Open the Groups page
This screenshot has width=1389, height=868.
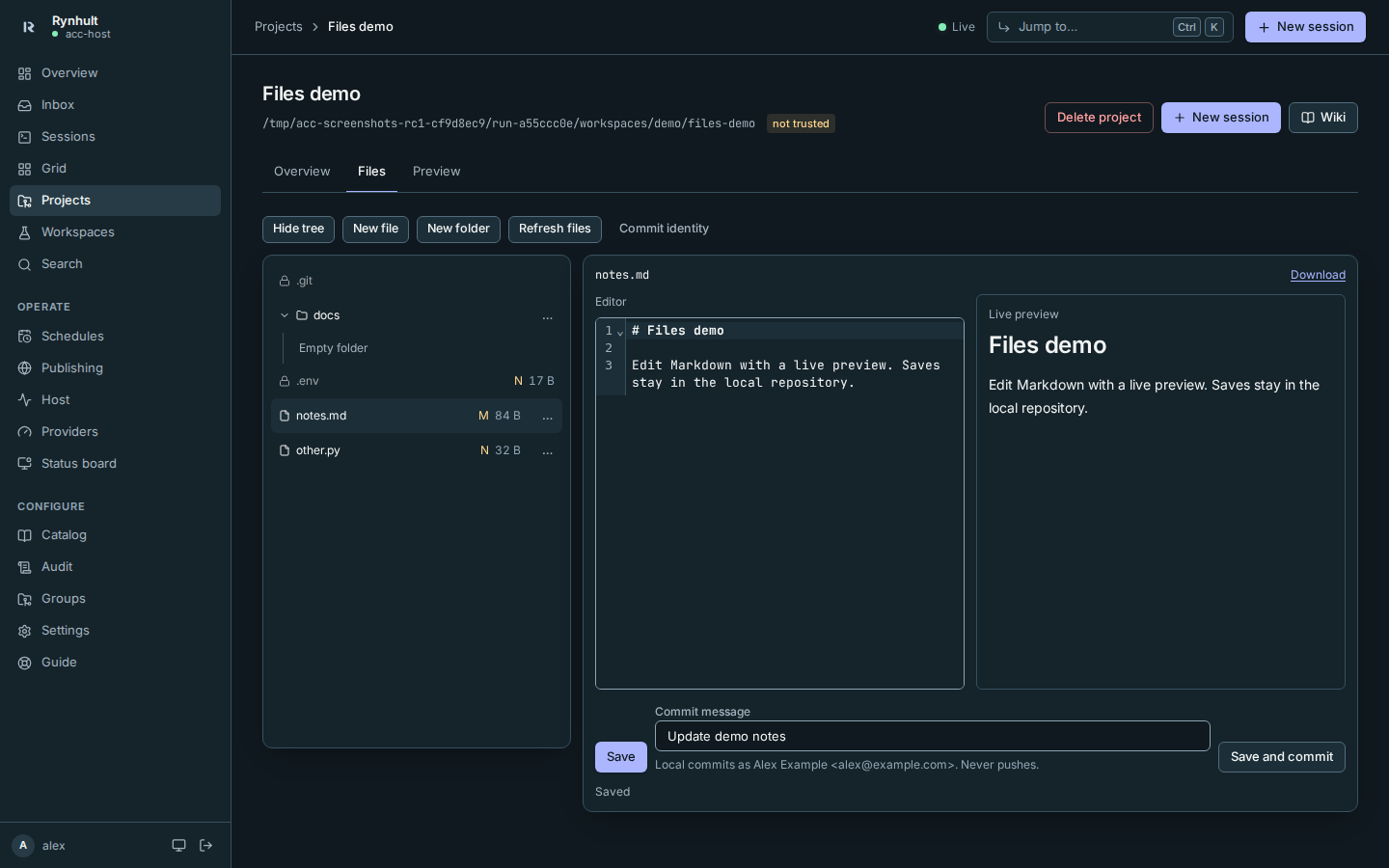pyautogui.click(x=115, y=599)
